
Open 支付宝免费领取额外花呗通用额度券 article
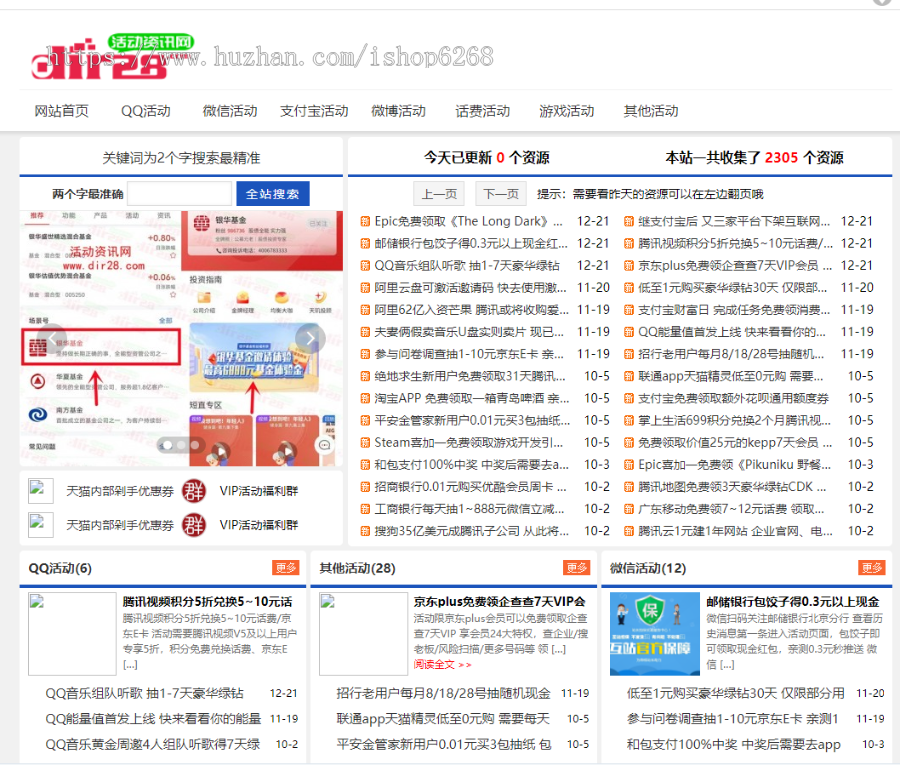coord(734,399)
